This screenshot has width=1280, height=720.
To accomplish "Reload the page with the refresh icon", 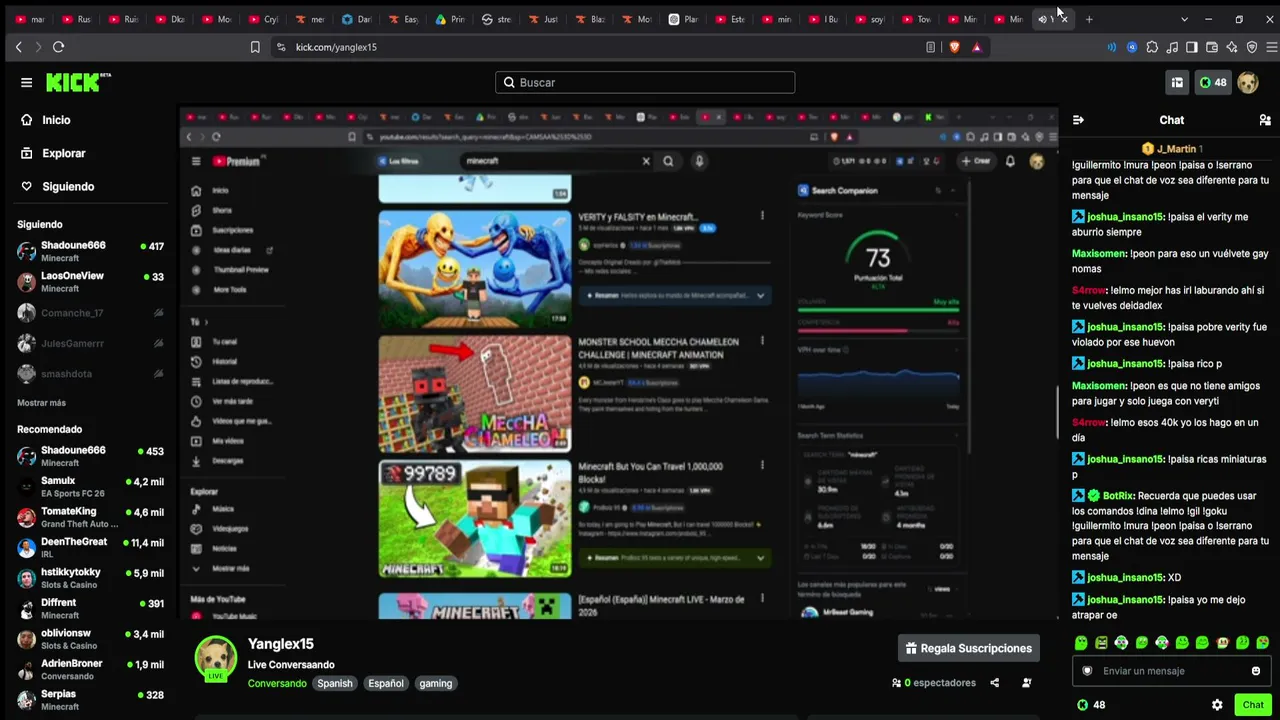I will pos(58,47).
